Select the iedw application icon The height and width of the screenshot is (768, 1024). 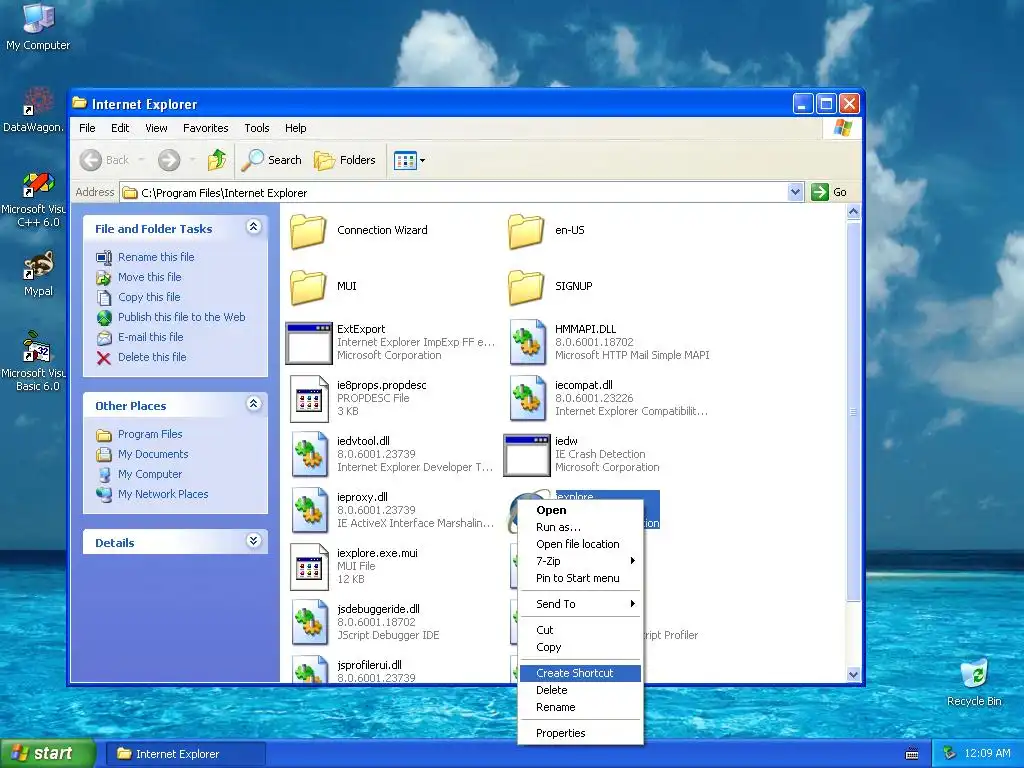point(527,455)
